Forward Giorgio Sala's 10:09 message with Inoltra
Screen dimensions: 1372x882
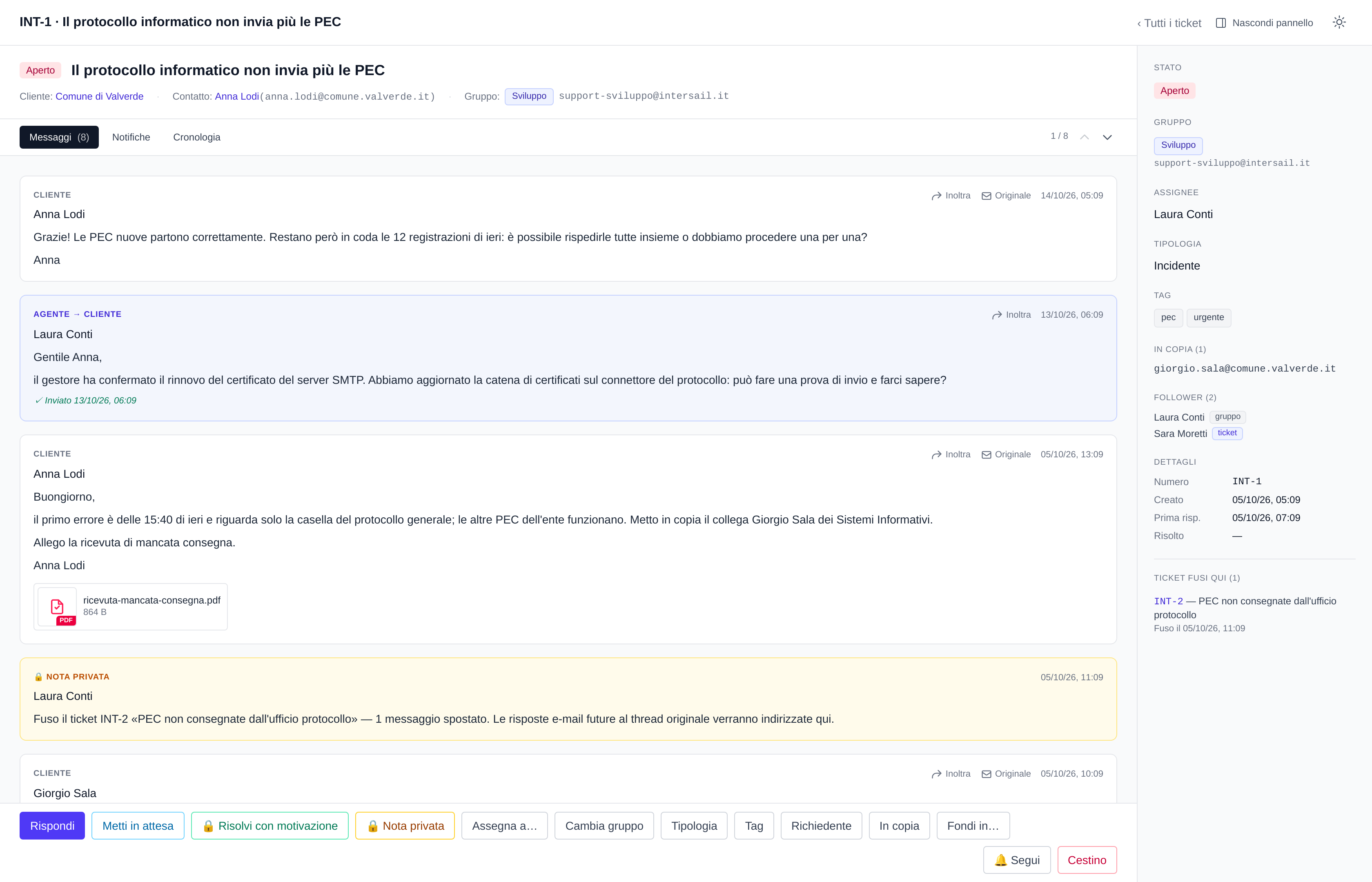(x=951, y=773)
